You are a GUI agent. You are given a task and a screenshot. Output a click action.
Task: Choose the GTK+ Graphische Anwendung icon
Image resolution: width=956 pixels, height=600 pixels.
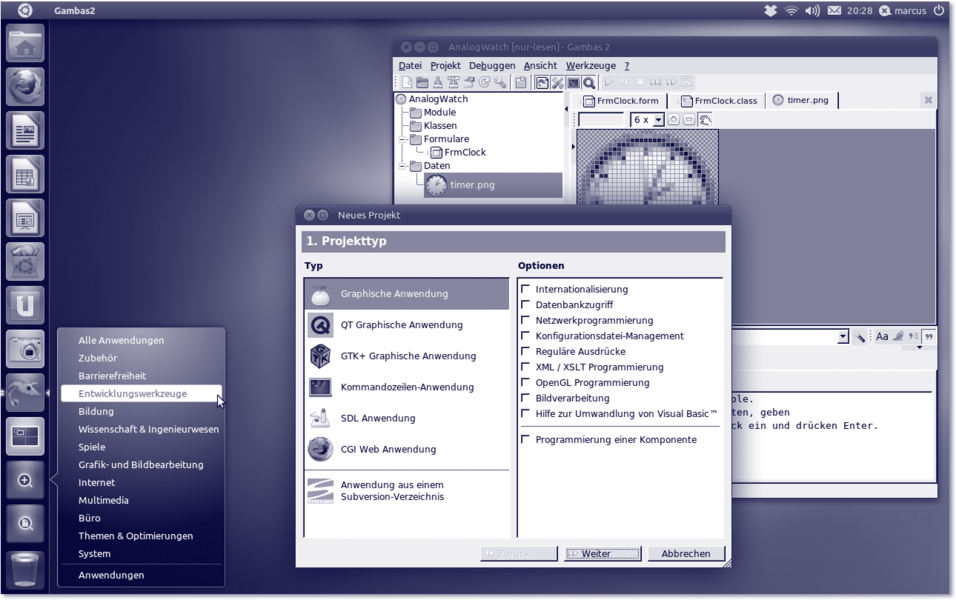click(320, 356)
